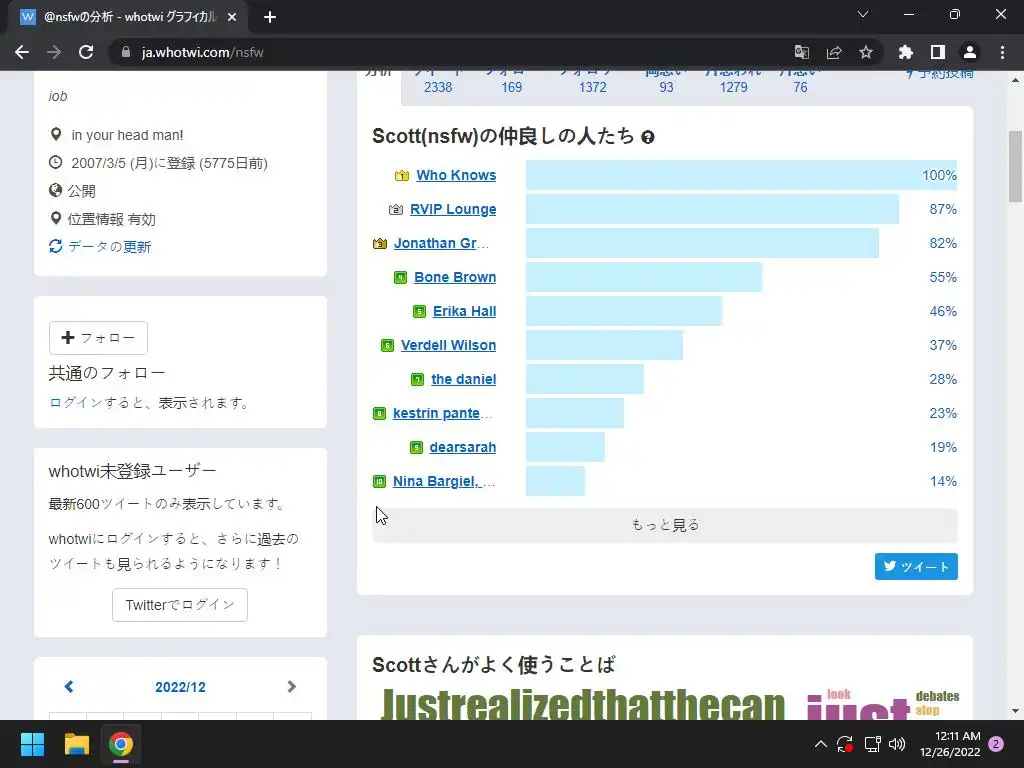Open the Verdell Wilson profile link
This screenshot has height=768, width=1024.
coord(448,345)
